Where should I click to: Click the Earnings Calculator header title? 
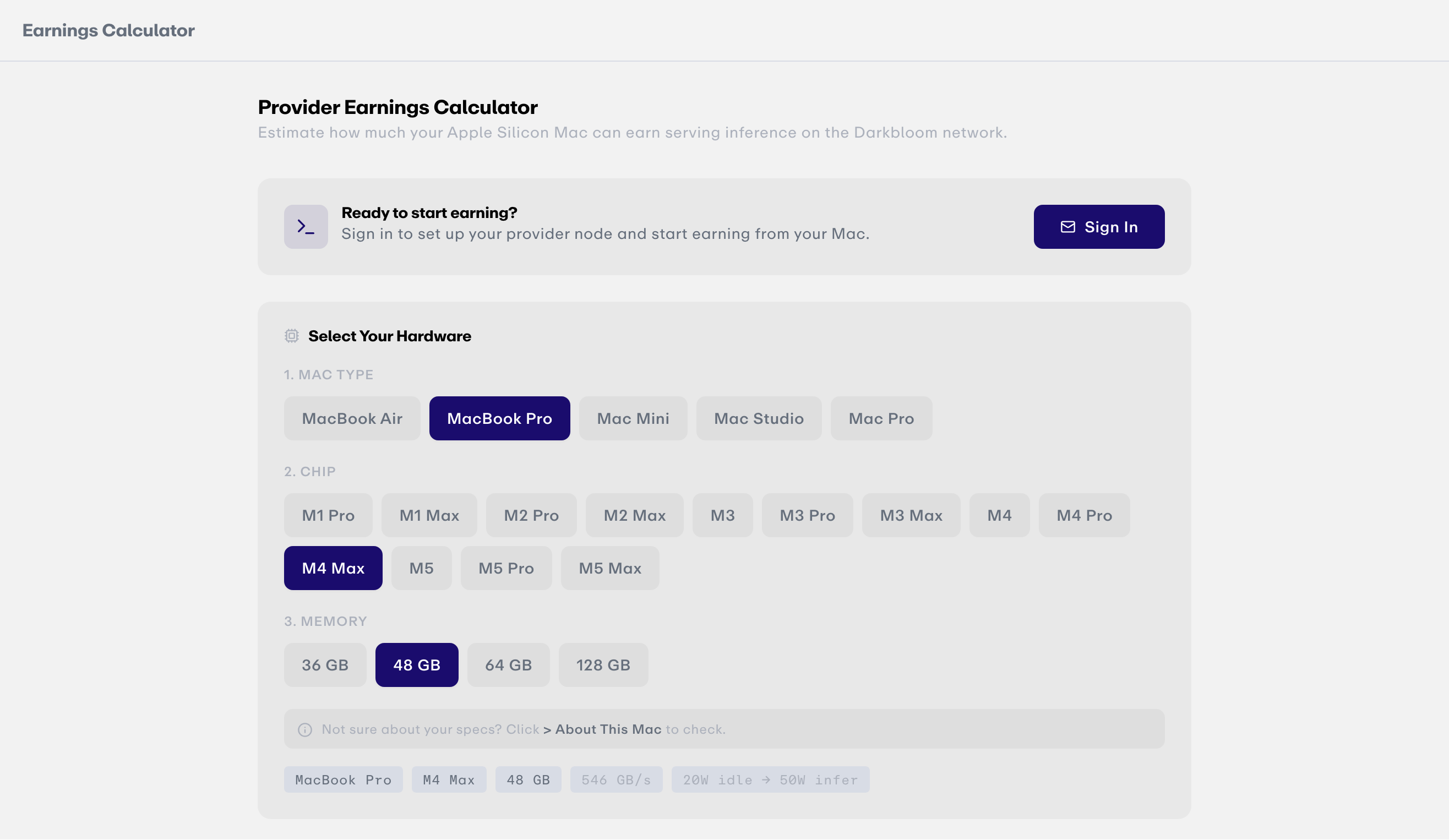[x=108, y=30]
